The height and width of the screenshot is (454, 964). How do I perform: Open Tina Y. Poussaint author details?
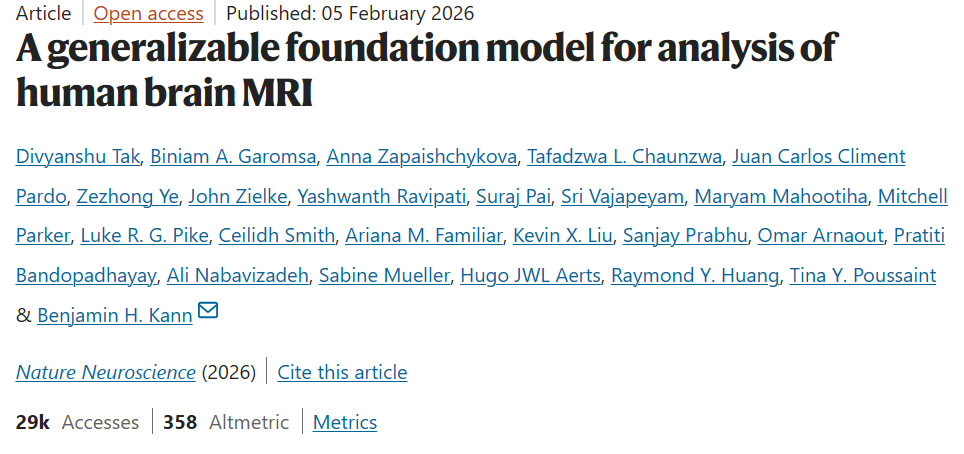coord(862,275)
